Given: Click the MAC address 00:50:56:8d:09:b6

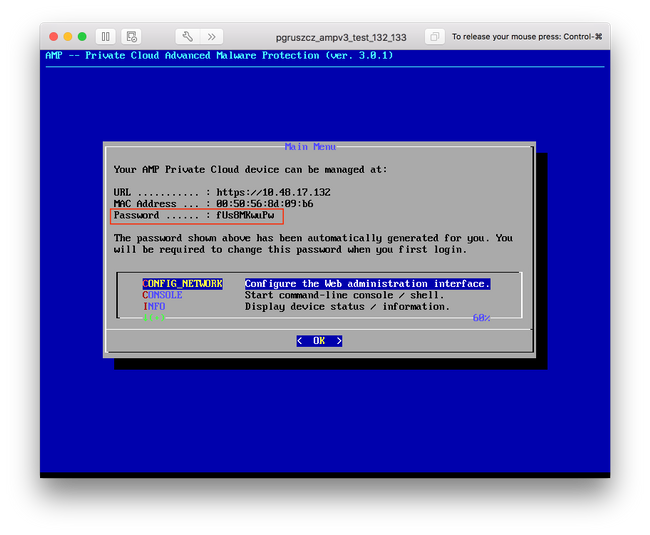Looking at the screenshot, I should pyautogui.click(x=264, y=204).
